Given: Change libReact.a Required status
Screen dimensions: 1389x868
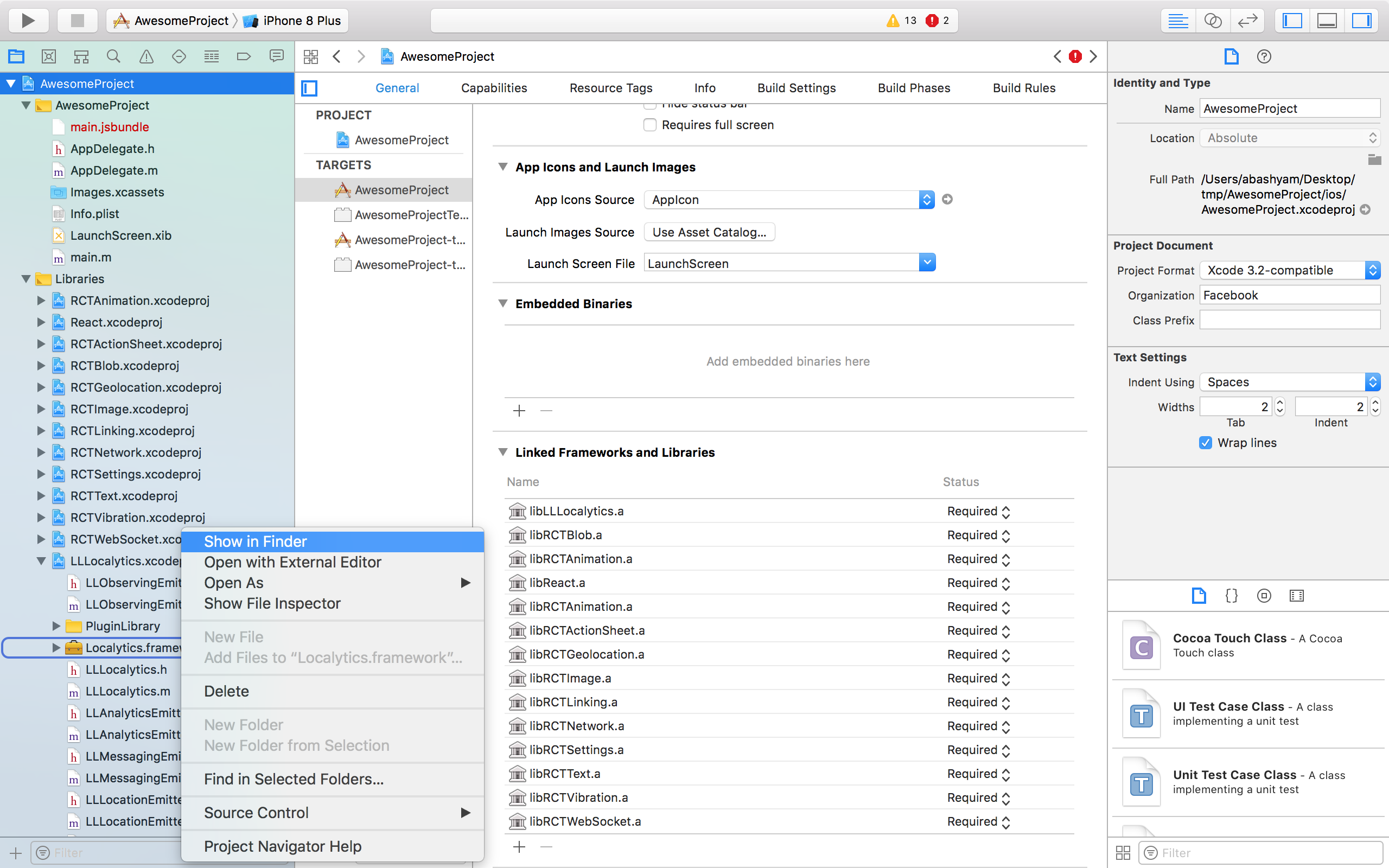Looking at the screenshot, I should (x=979, y=583).
